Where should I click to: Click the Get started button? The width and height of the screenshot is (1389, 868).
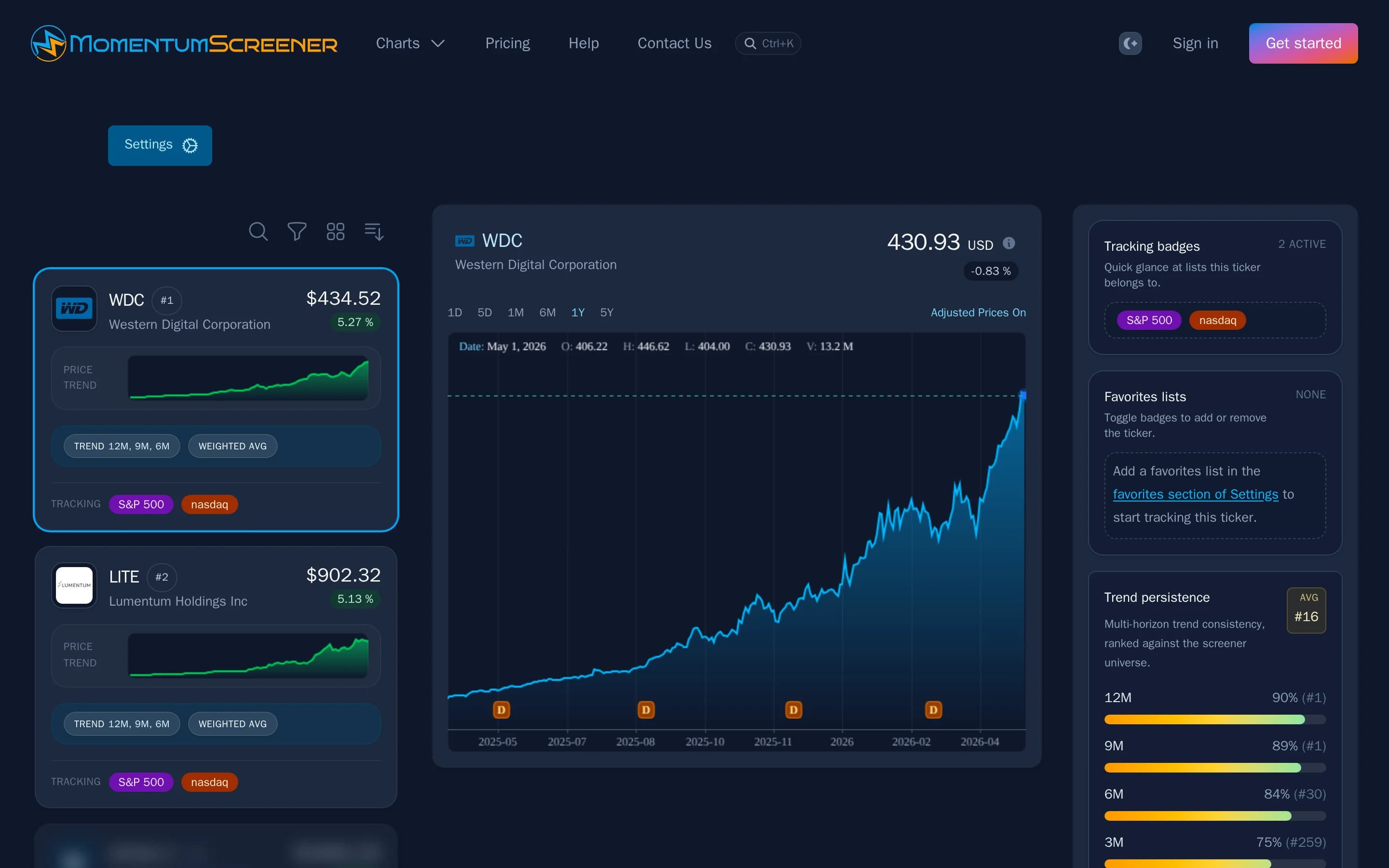pos(1303,43)
